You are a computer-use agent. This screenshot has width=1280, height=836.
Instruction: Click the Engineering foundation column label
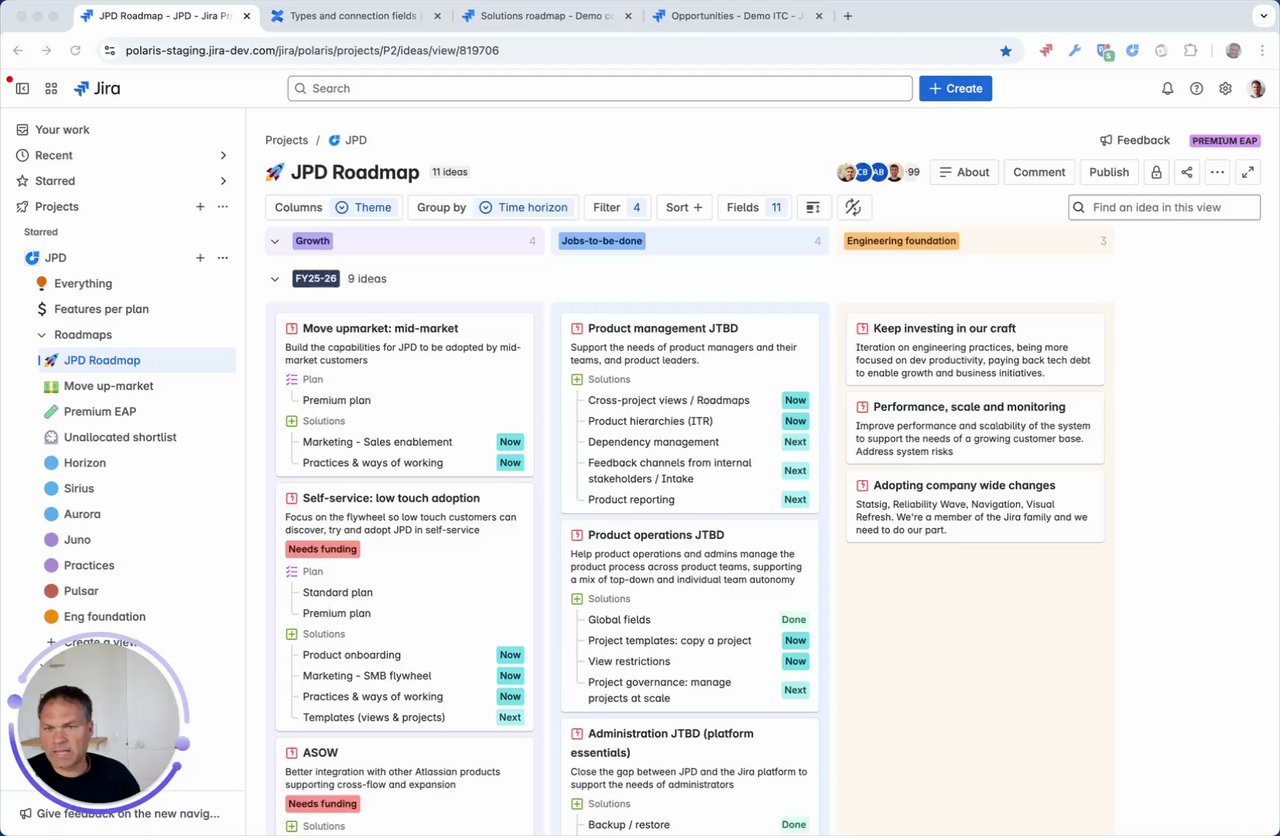(901, 241)
